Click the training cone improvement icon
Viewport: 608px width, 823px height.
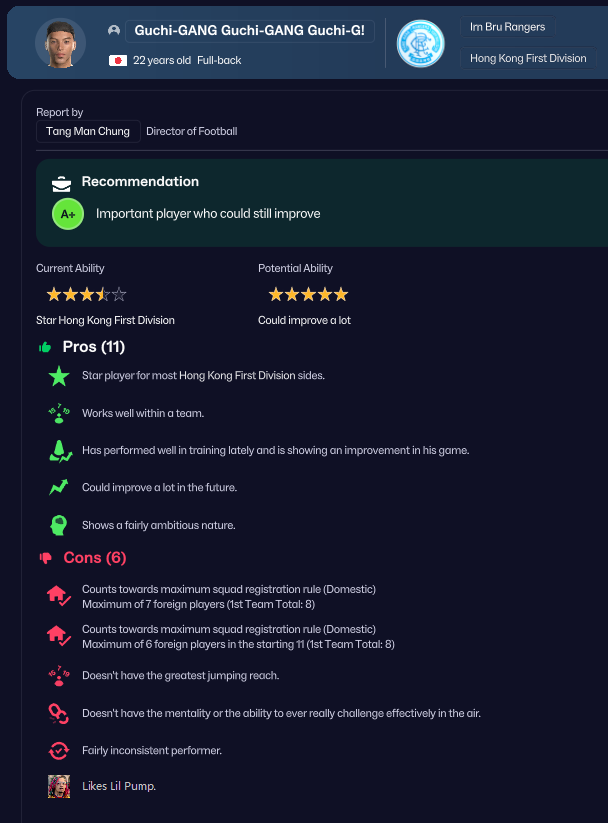60,451
